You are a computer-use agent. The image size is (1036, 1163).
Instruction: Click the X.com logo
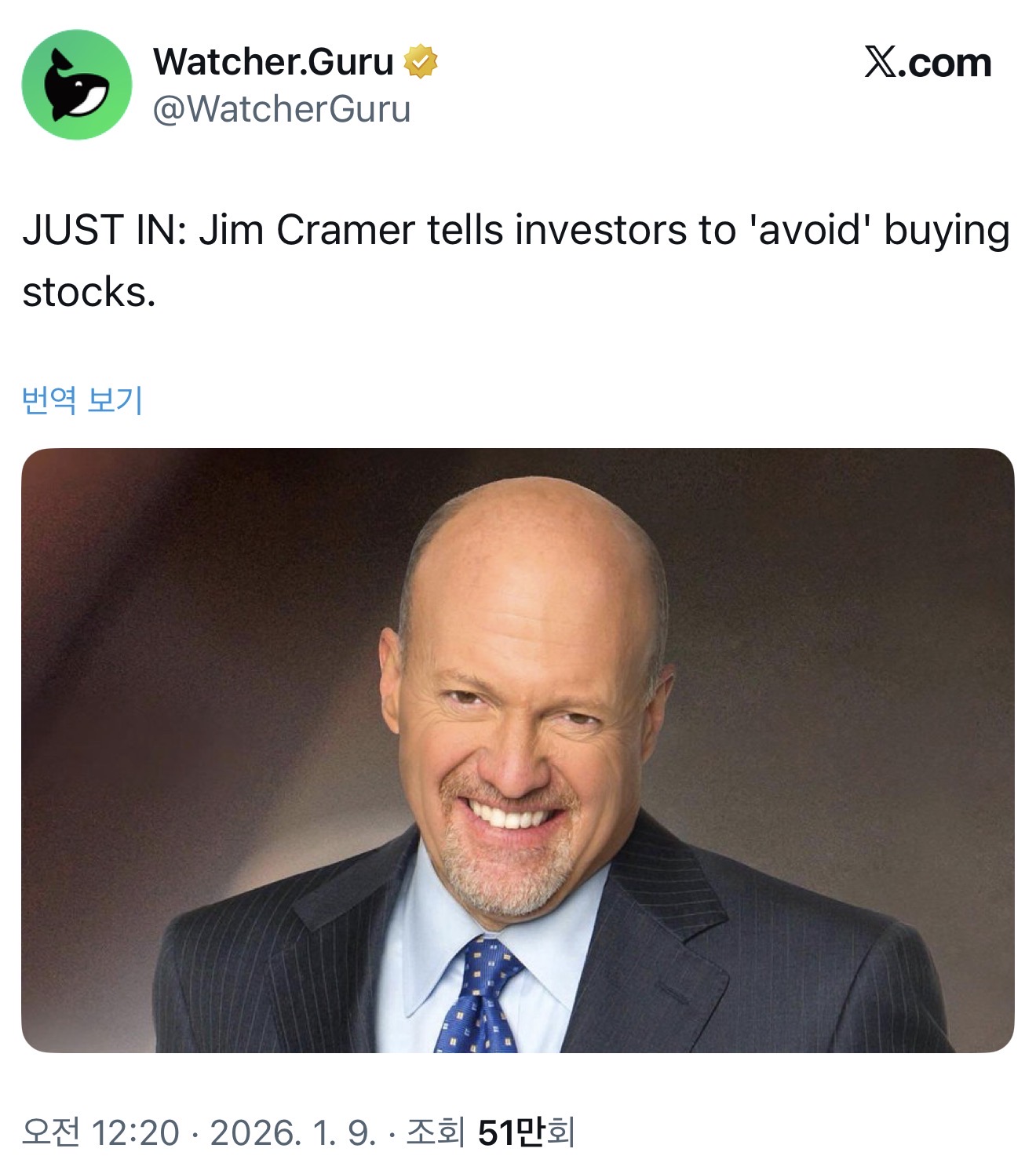coord(928,62)
